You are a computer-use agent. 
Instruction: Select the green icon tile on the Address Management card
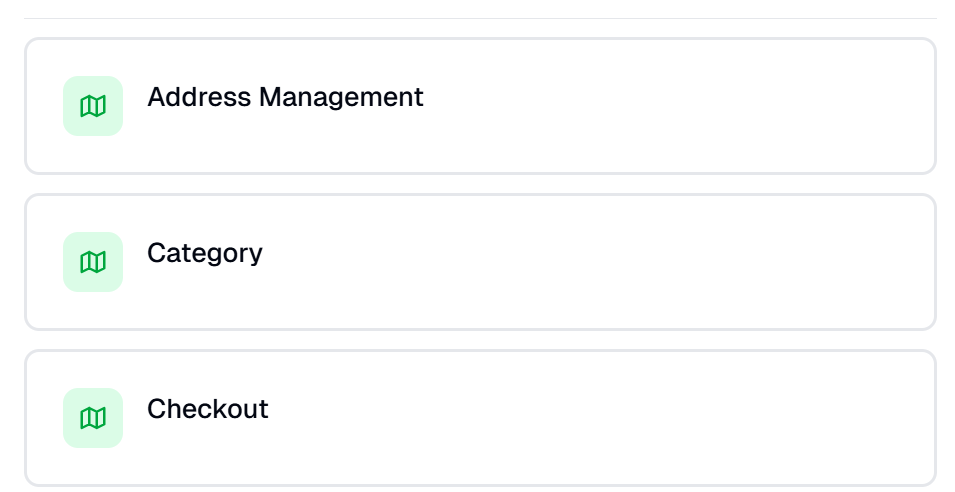coord(93,106)
